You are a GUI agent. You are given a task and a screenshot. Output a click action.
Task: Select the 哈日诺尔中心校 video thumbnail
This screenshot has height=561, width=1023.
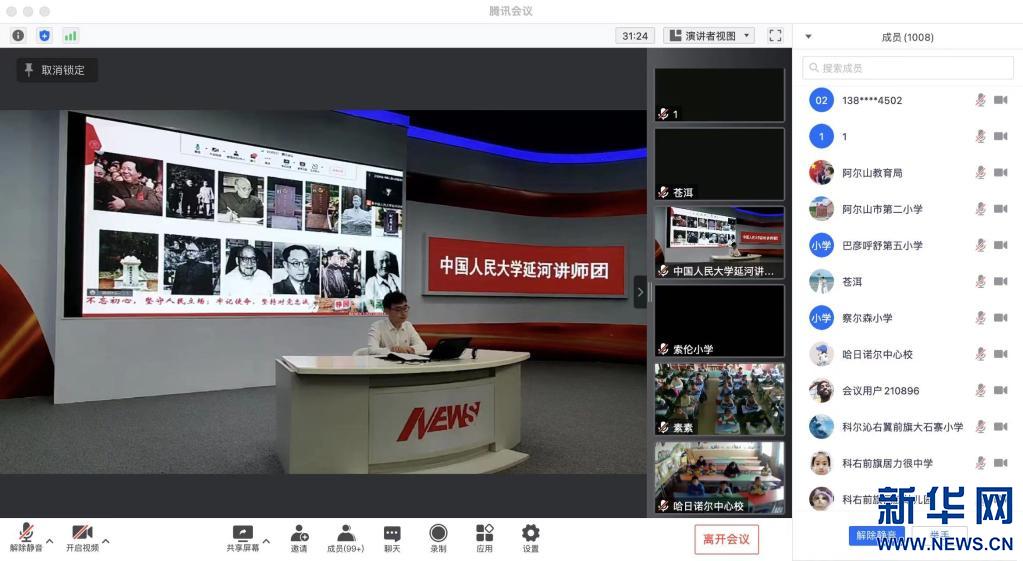tap(719, 477)
